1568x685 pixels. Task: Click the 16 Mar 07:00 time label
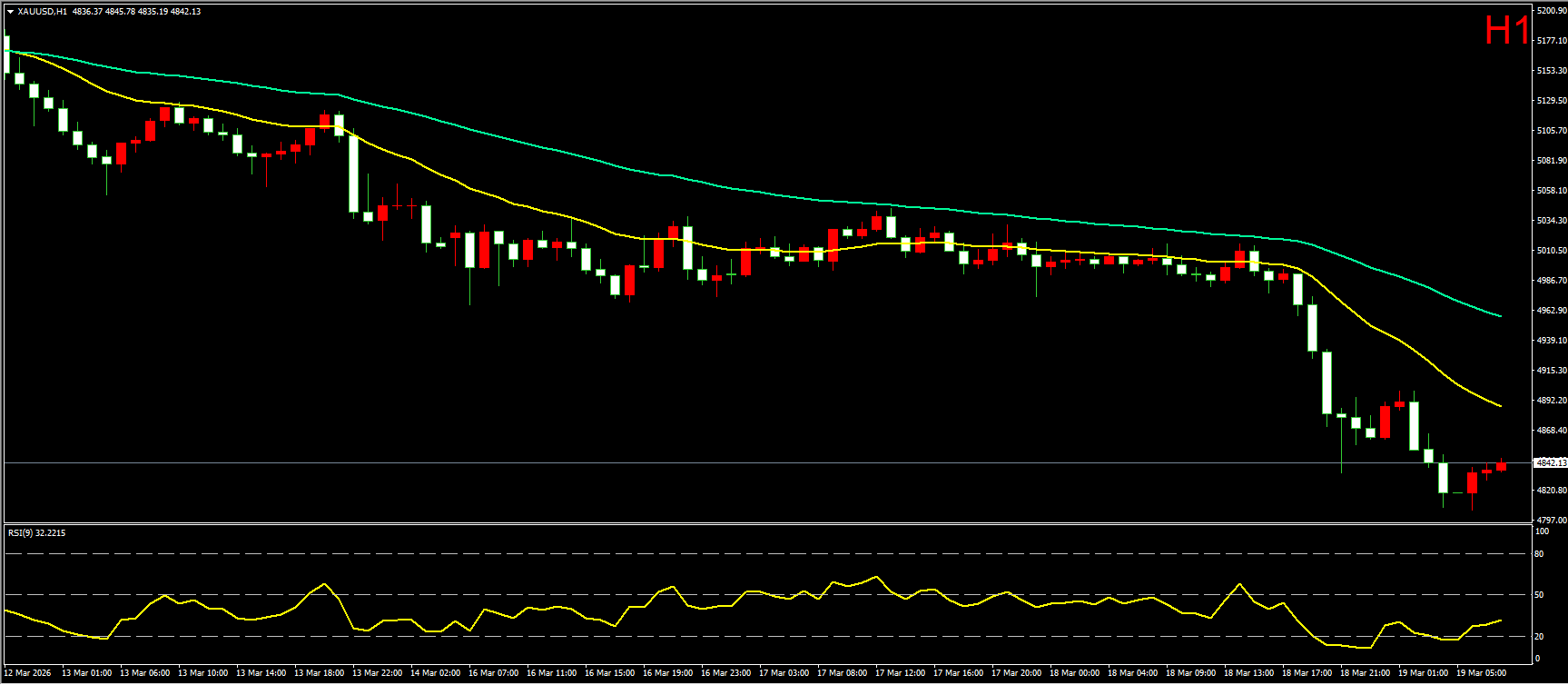coord(493,673)
